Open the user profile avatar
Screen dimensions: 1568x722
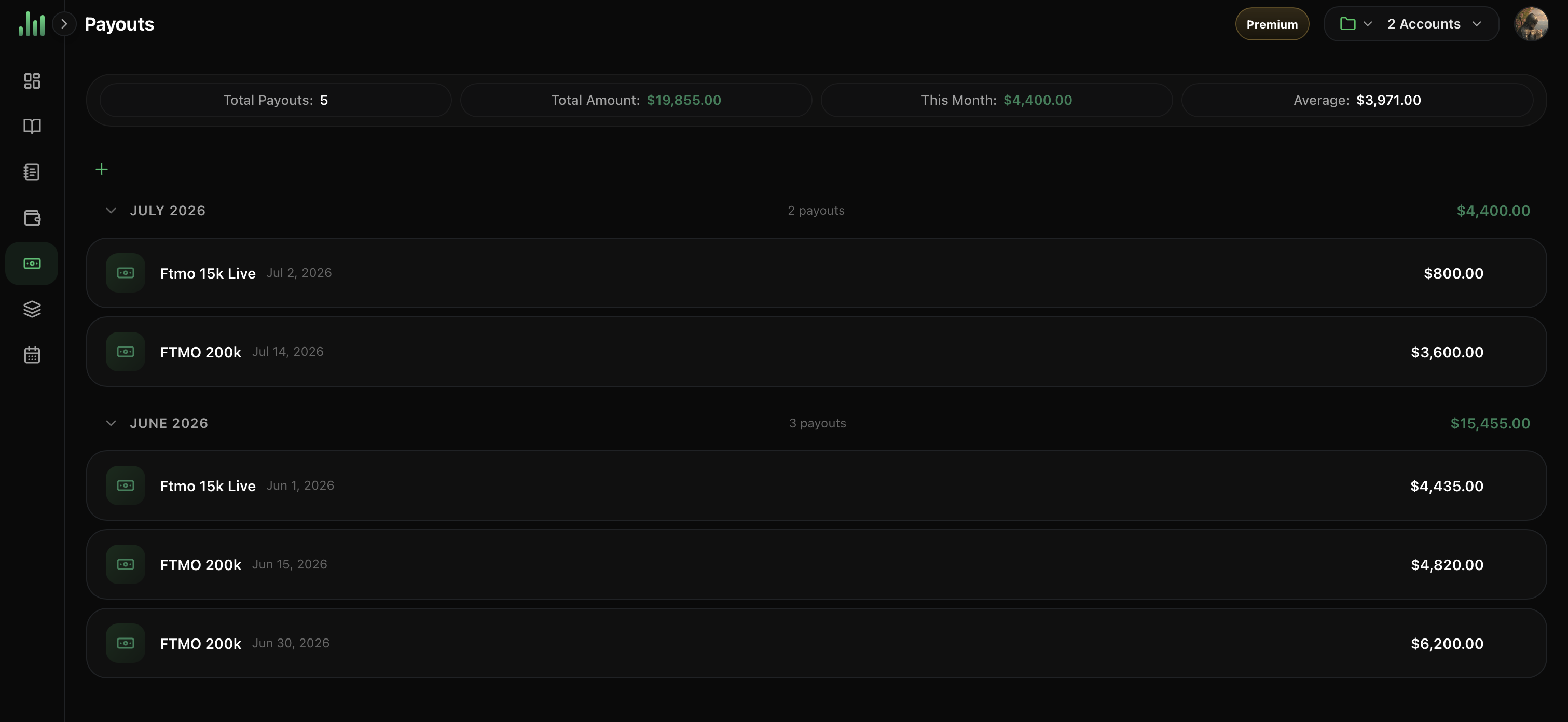[x=1531, y=24]
